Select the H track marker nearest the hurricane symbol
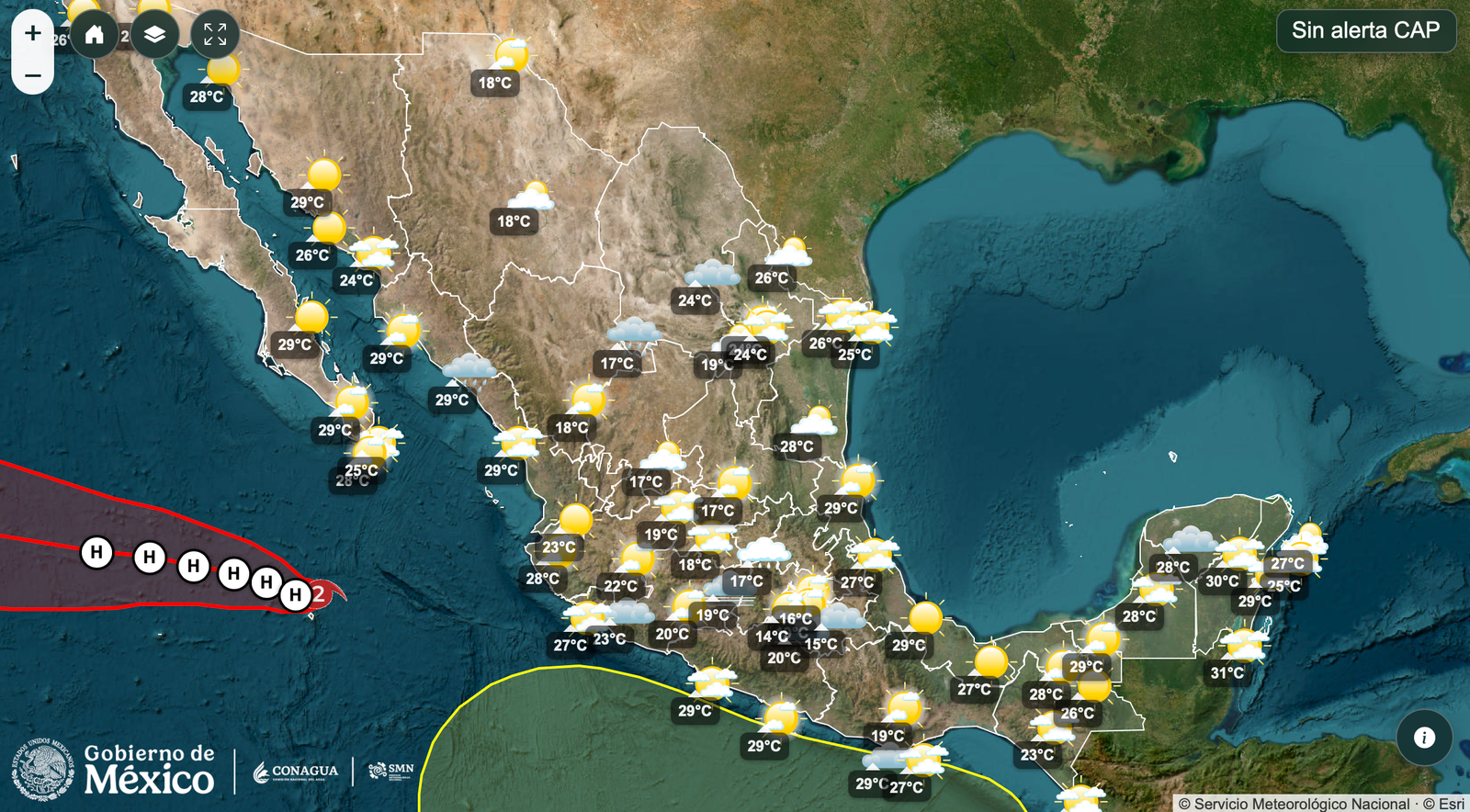Screen dimensions: 1470x812 295,595
